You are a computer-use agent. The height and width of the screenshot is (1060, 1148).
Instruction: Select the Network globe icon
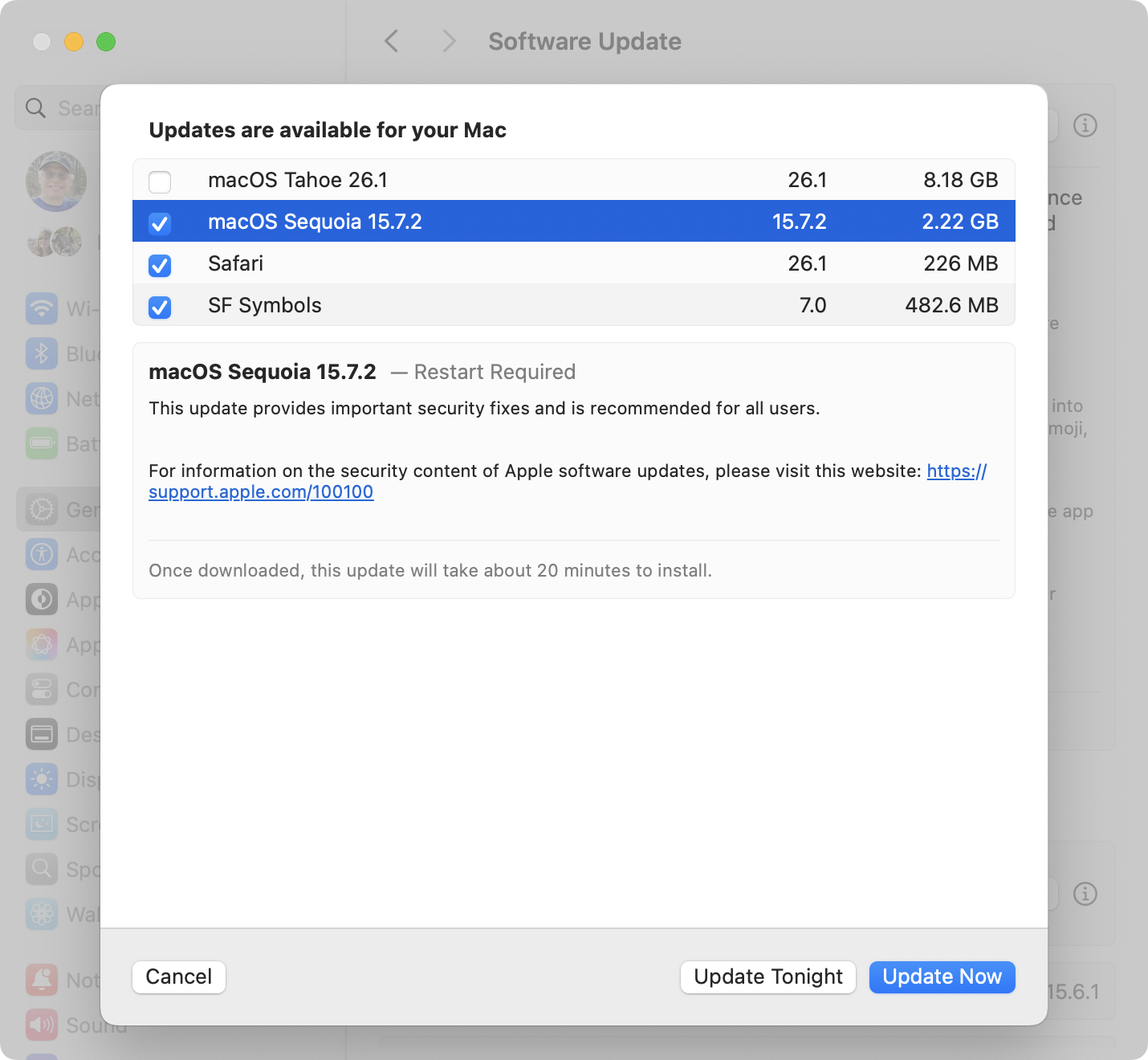pyautogui.click(x=42, y=398)
